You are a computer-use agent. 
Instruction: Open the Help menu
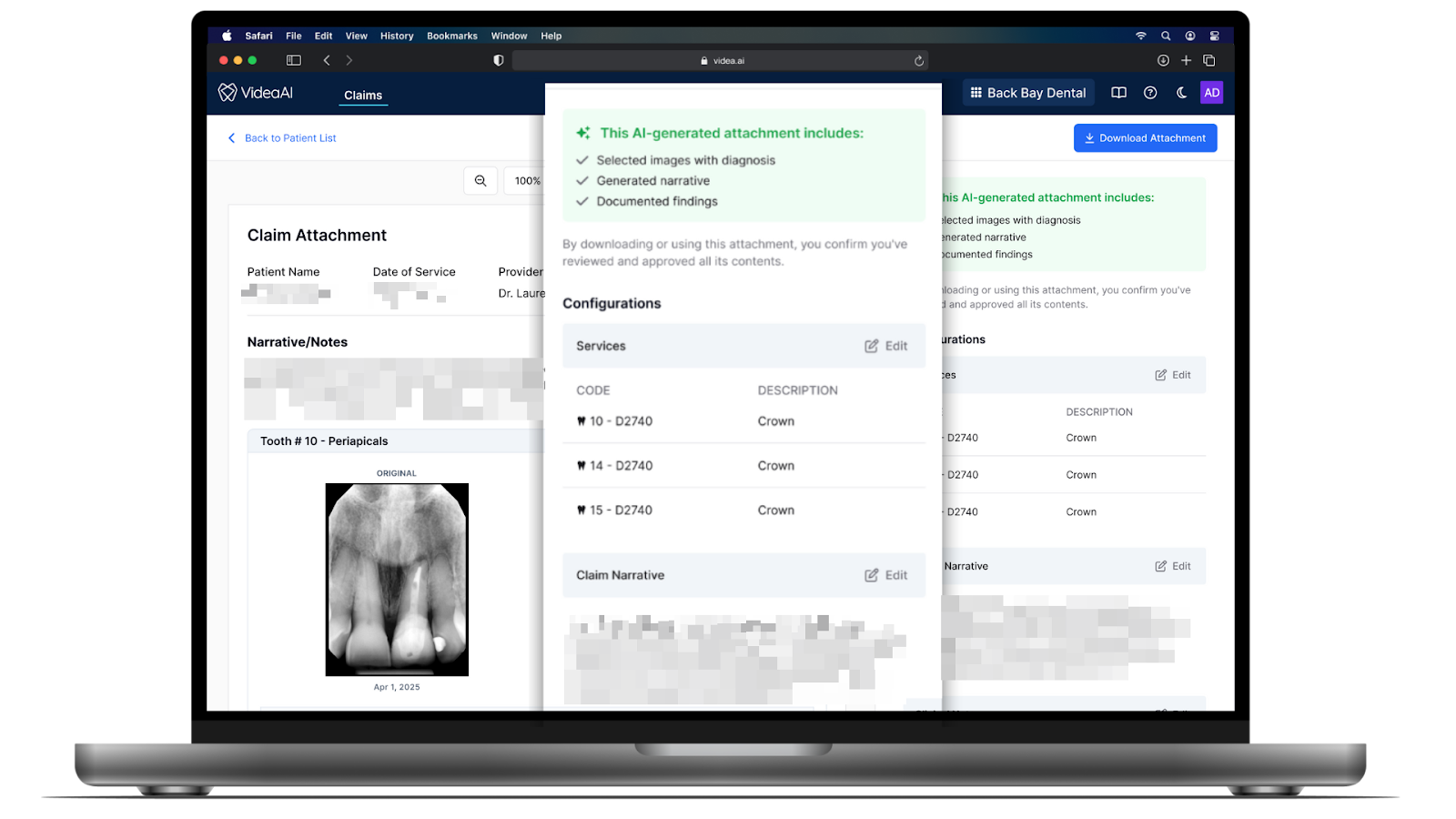click(x=551, y=35)
